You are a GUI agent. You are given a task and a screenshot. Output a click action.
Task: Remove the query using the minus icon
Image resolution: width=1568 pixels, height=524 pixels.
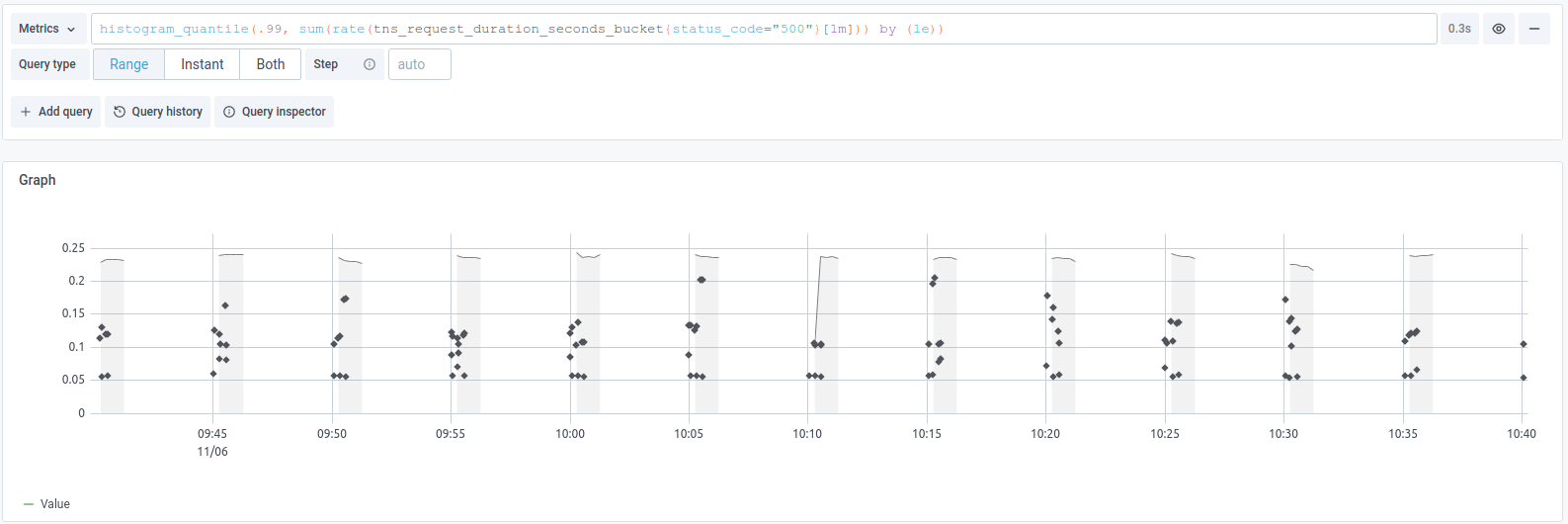(1534, 29)
